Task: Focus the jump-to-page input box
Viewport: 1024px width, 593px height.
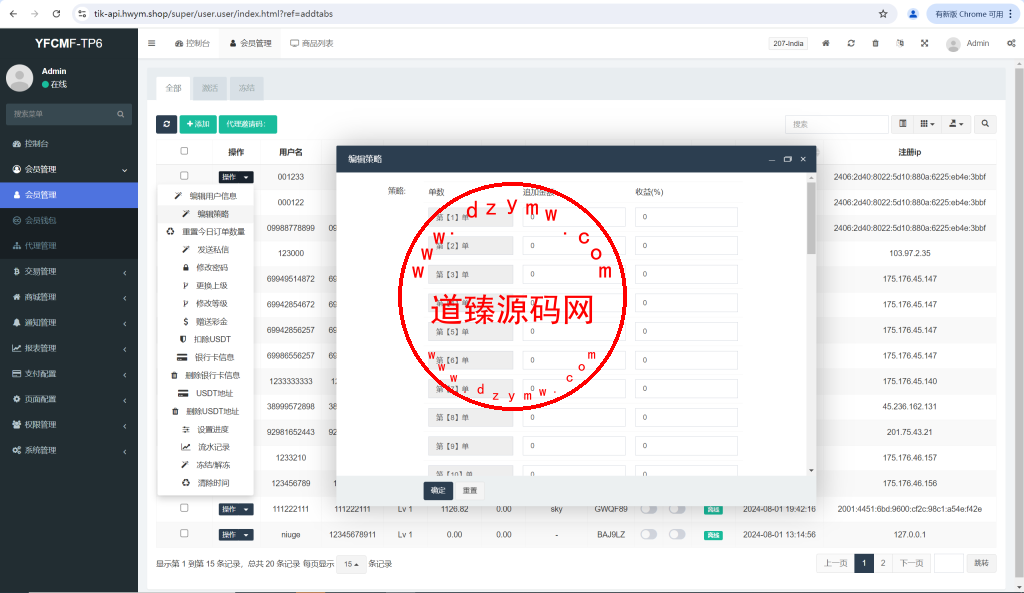Action: tap(949, 563)
